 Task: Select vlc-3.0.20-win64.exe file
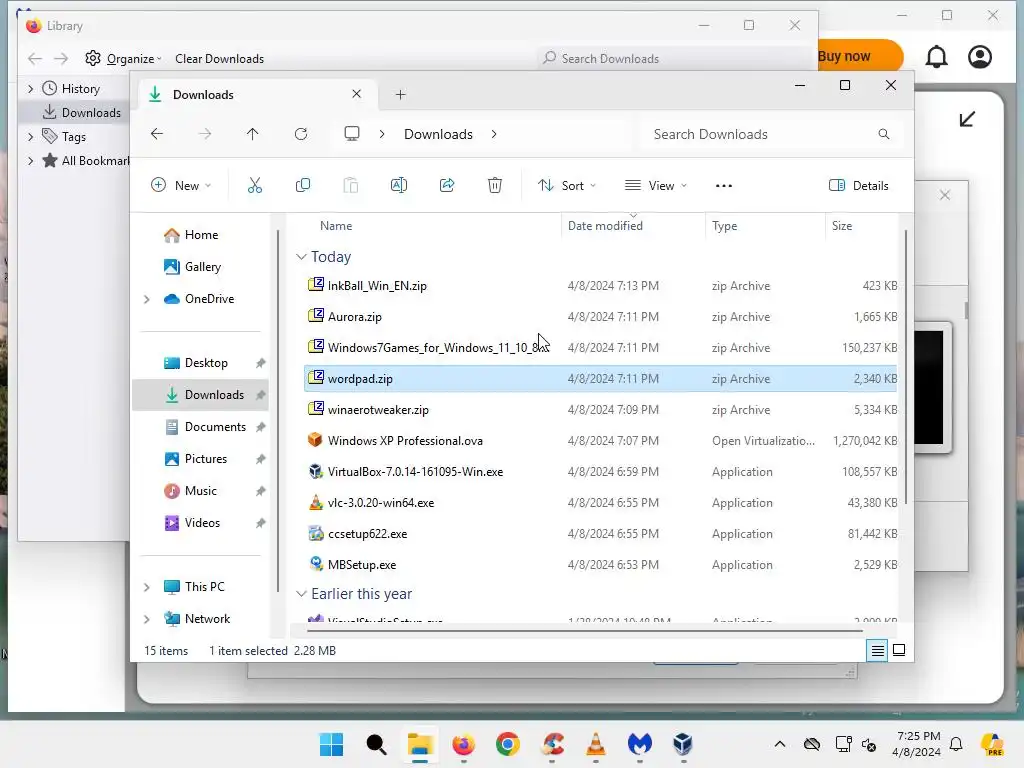(600, 503)
